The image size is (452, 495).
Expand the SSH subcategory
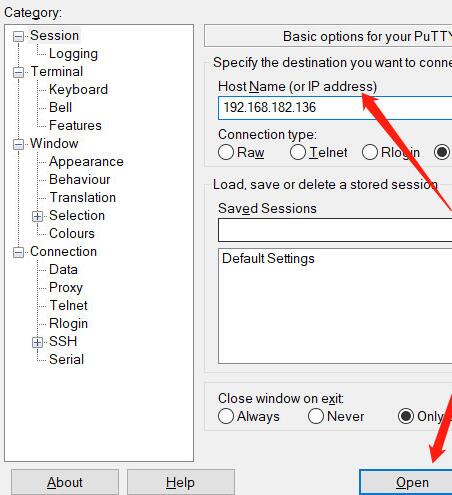(37, 342)
